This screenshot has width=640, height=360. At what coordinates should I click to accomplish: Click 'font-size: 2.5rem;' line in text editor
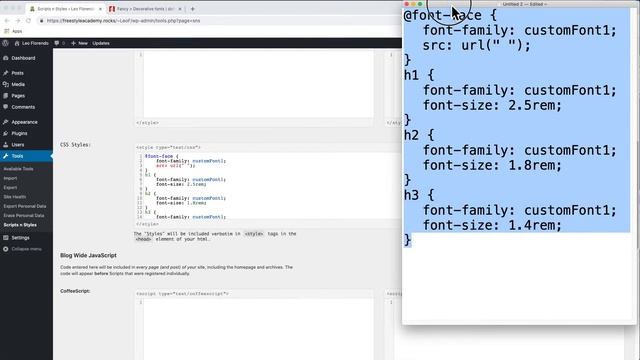coord(492,105)
